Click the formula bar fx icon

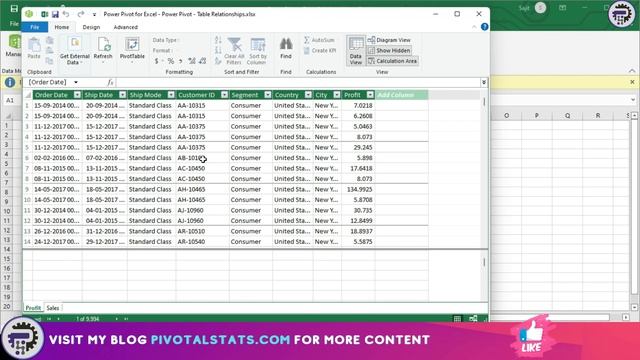110,82
